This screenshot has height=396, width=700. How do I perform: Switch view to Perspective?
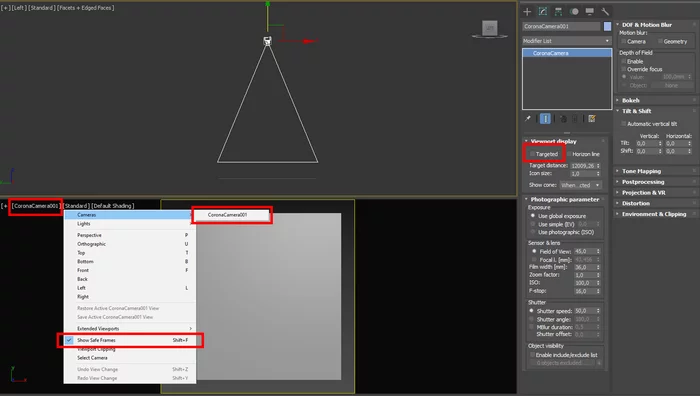[129, 235]
